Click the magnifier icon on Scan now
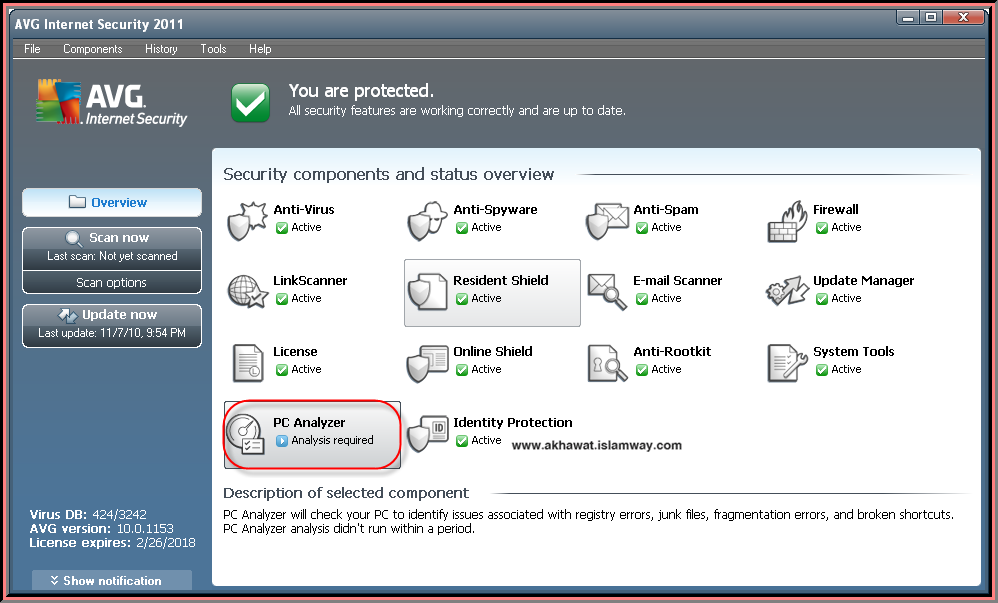The image size is (998, 603). (74, 239)
